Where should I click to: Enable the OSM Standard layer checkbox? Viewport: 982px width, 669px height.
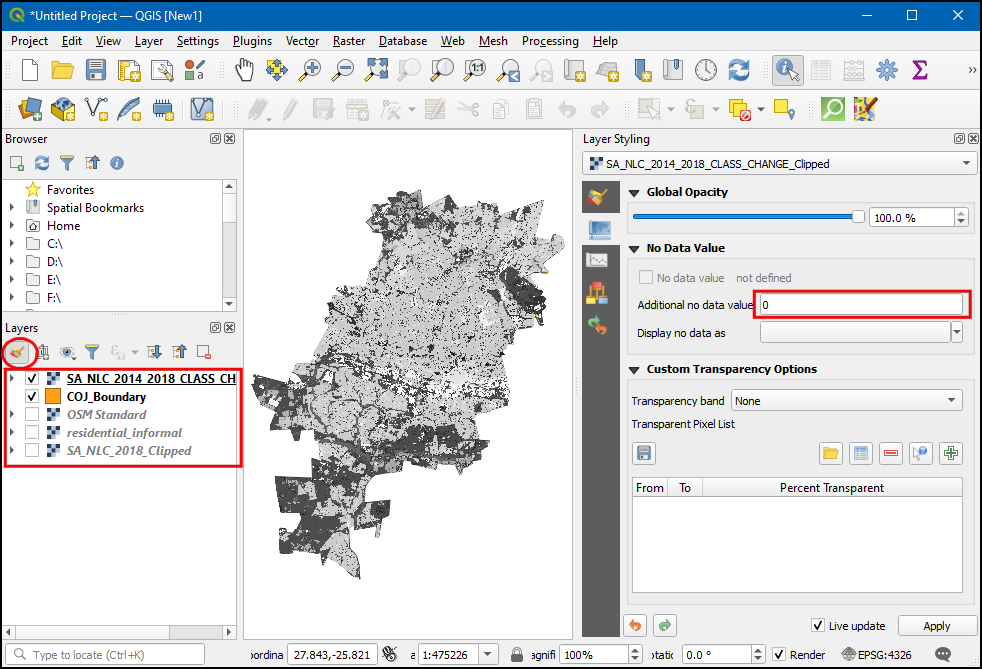32,415
